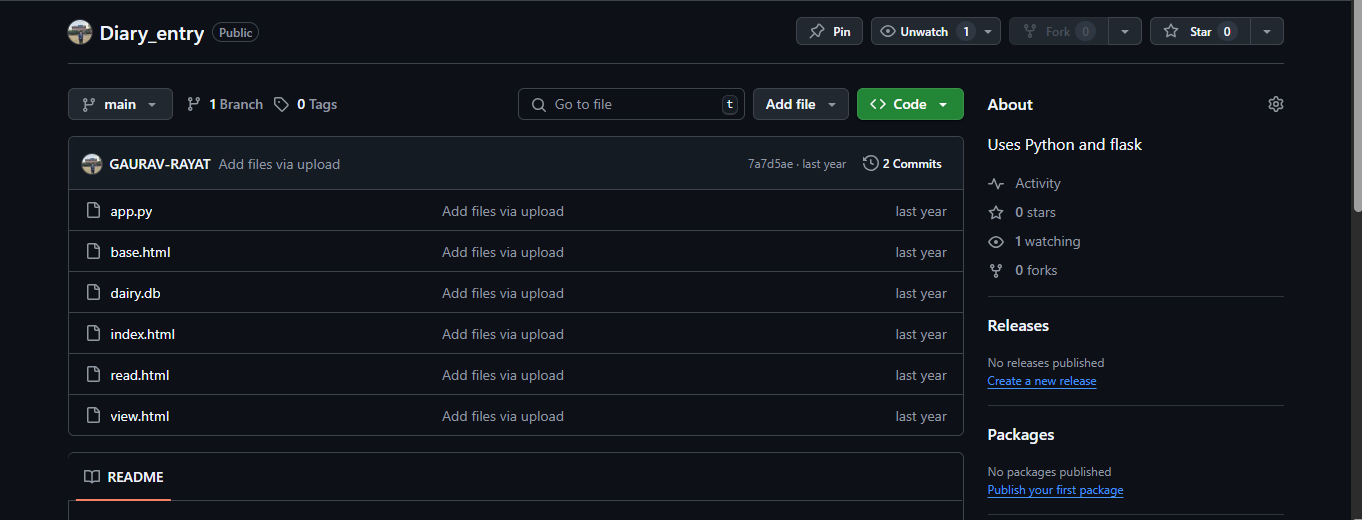Star the repository with the Star button
This screenshot has height=520, width=1362.
[1200, 31]
